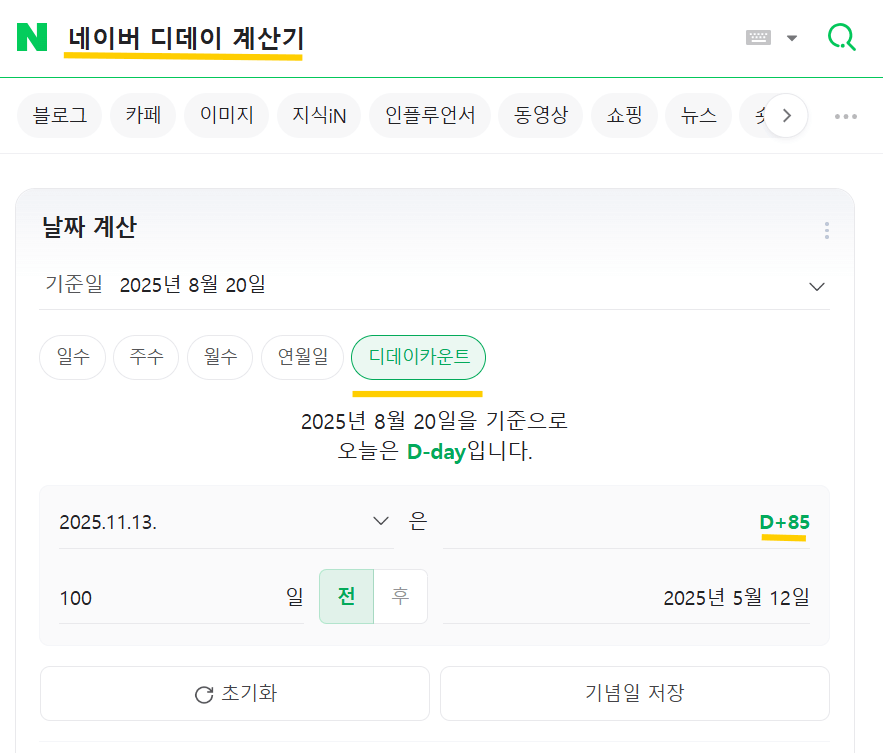
Task: Switch to the 이미지 tab
Action: (226, 115)
